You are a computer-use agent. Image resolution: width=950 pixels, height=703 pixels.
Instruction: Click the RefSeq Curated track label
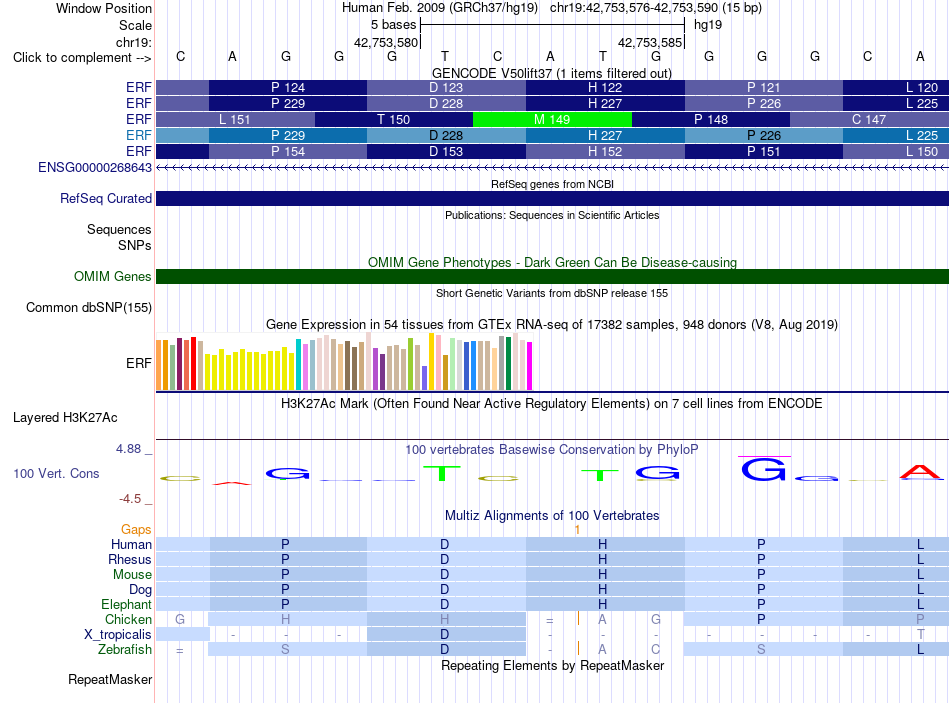[106, 198]
